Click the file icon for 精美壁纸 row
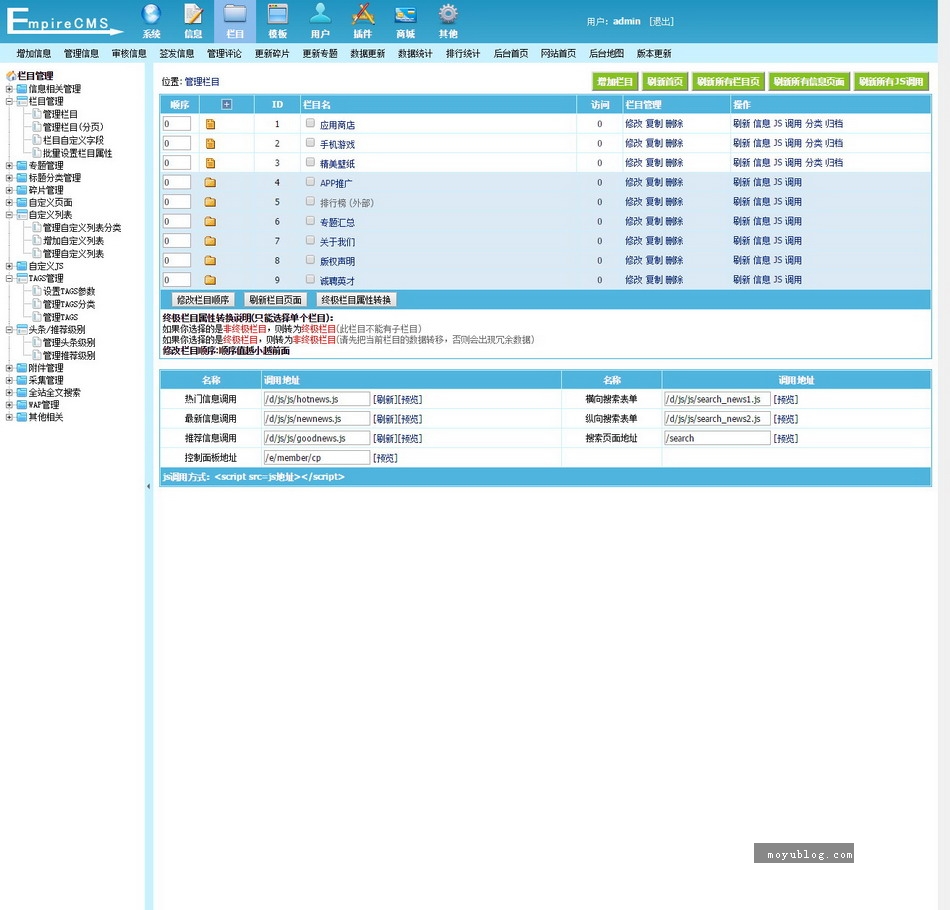The image size is (950, 910). (210, 163)
